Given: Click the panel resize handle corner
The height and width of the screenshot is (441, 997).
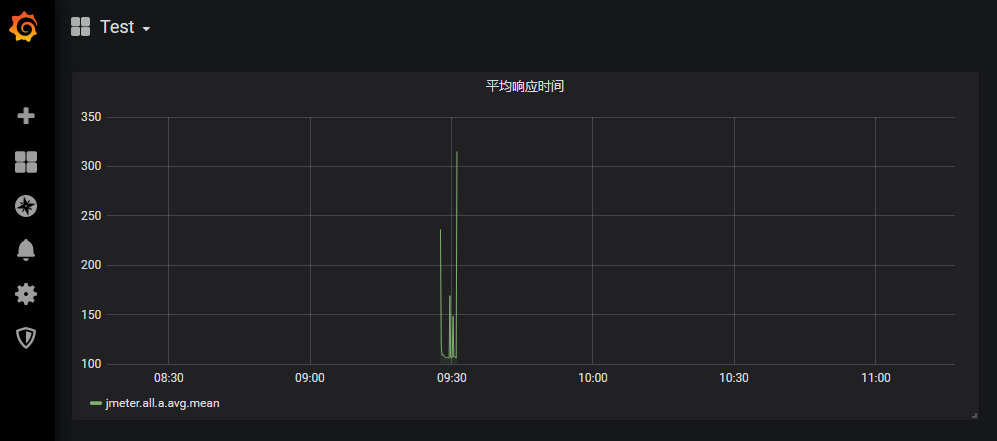Looking at the screenshot, I should tap(974, 416).
